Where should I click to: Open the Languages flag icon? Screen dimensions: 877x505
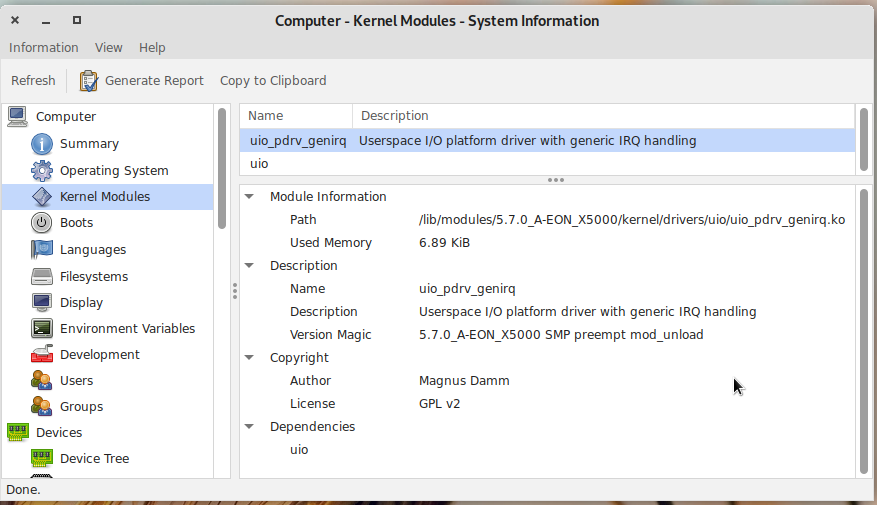click(41, 250)
